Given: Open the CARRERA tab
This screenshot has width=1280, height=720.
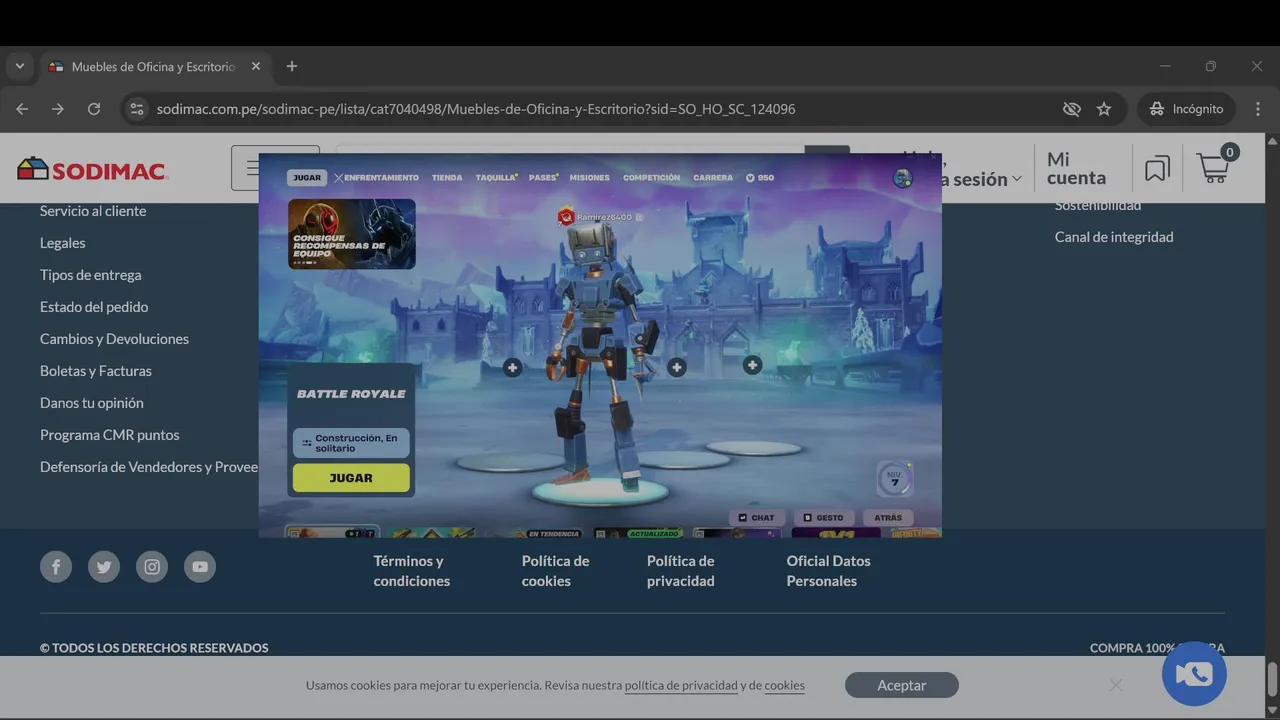Looking at the screenshot, I should click(x=713, y=178).
